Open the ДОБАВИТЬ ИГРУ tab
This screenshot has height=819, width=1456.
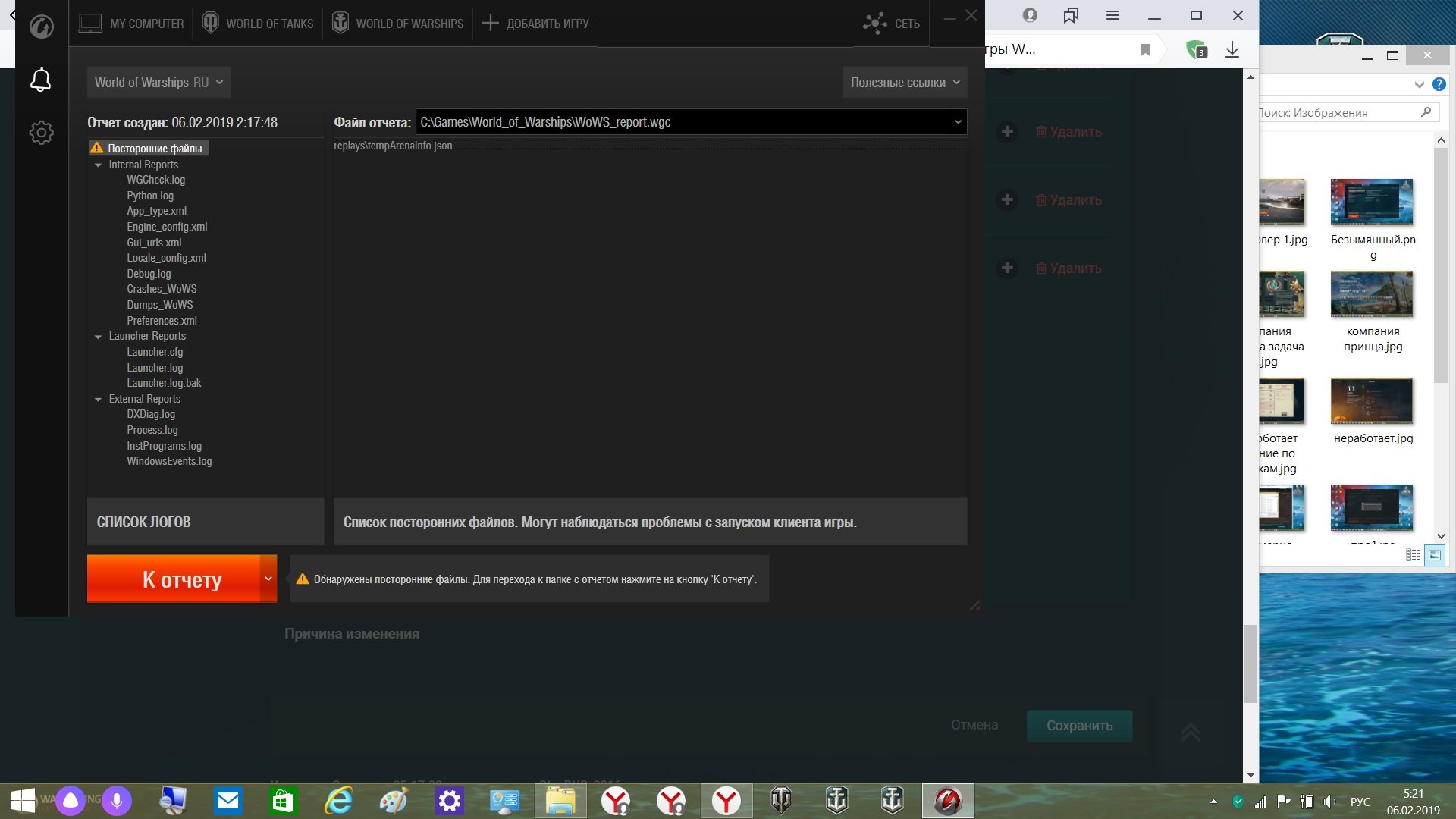535,24
